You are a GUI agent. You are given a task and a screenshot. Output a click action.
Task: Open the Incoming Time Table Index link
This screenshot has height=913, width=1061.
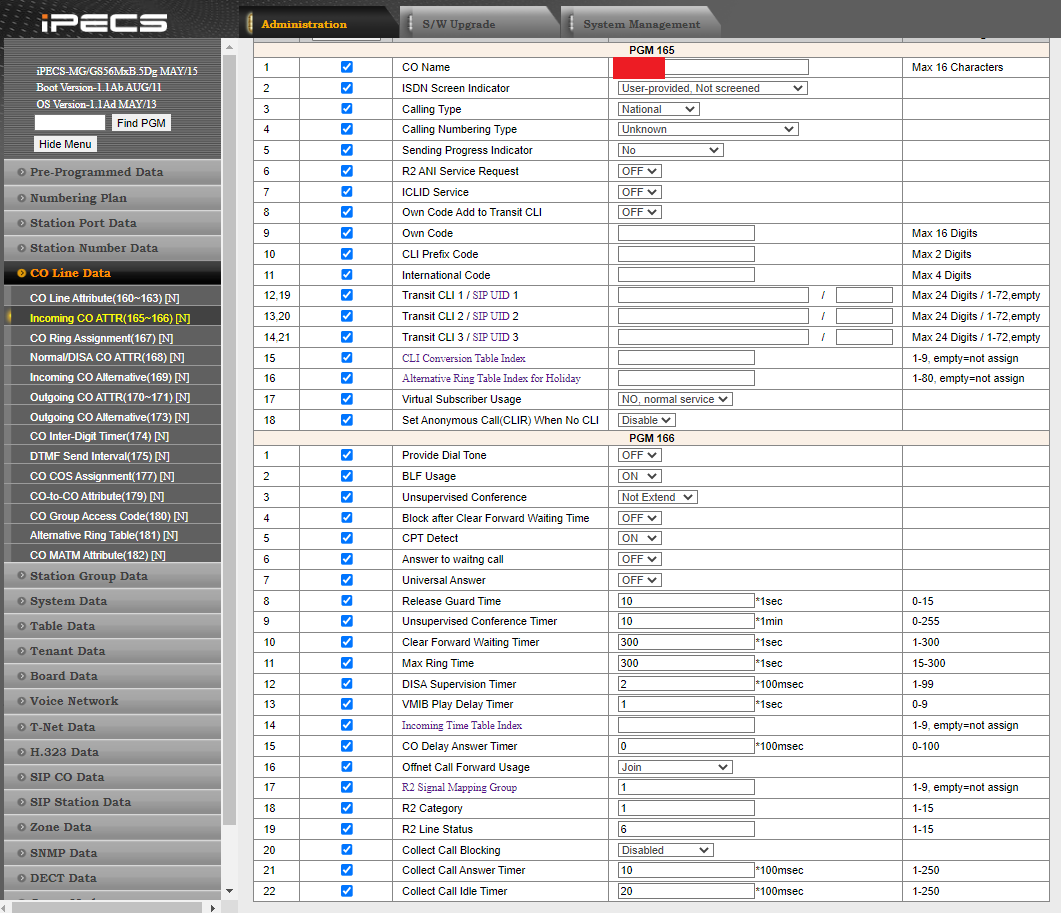[x=461, y=726]
